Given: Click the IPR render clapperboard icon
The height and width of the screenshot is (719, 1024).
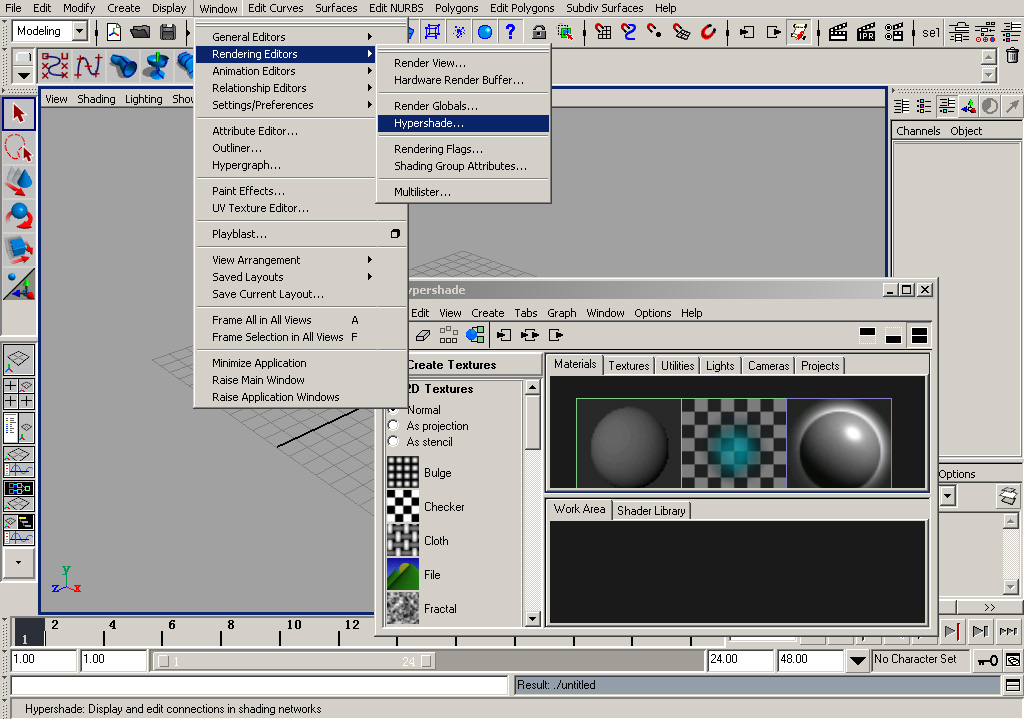Looking at the screenshot, I should [866, 31].
